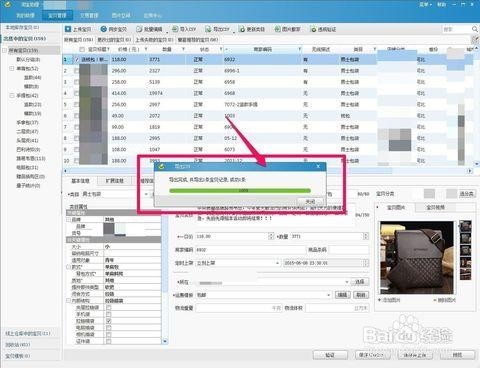Click the choose category (选分类) button
This screenshot has height=368, width=480.
pyautogui.click(x=466, y=194)
